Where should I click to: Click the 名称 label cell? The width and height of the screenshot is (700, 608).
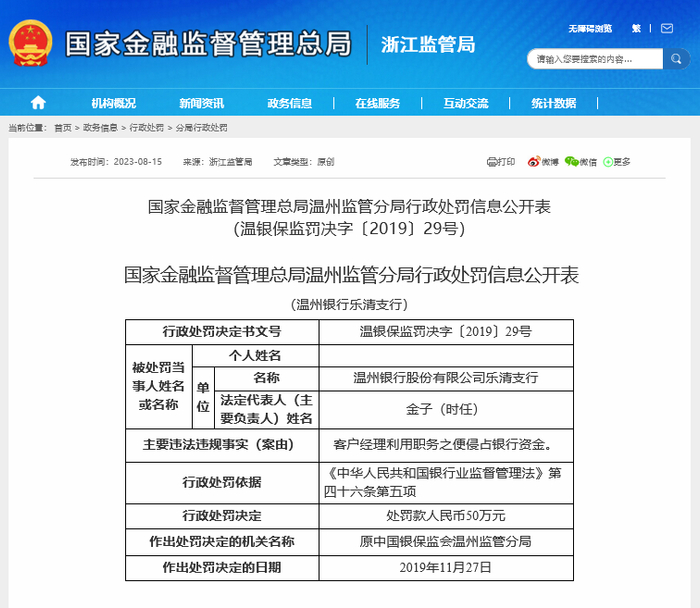(x=267, y=378)
